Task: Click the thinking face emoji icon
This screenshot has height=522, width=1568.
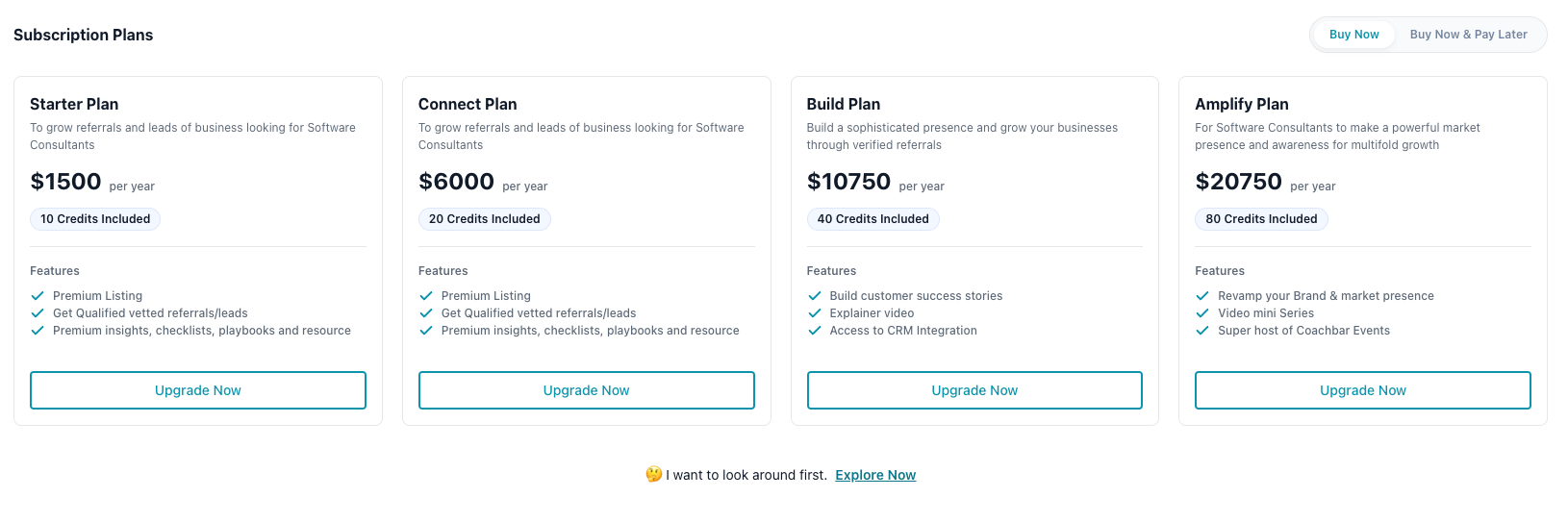Action: tap(654, 475)
